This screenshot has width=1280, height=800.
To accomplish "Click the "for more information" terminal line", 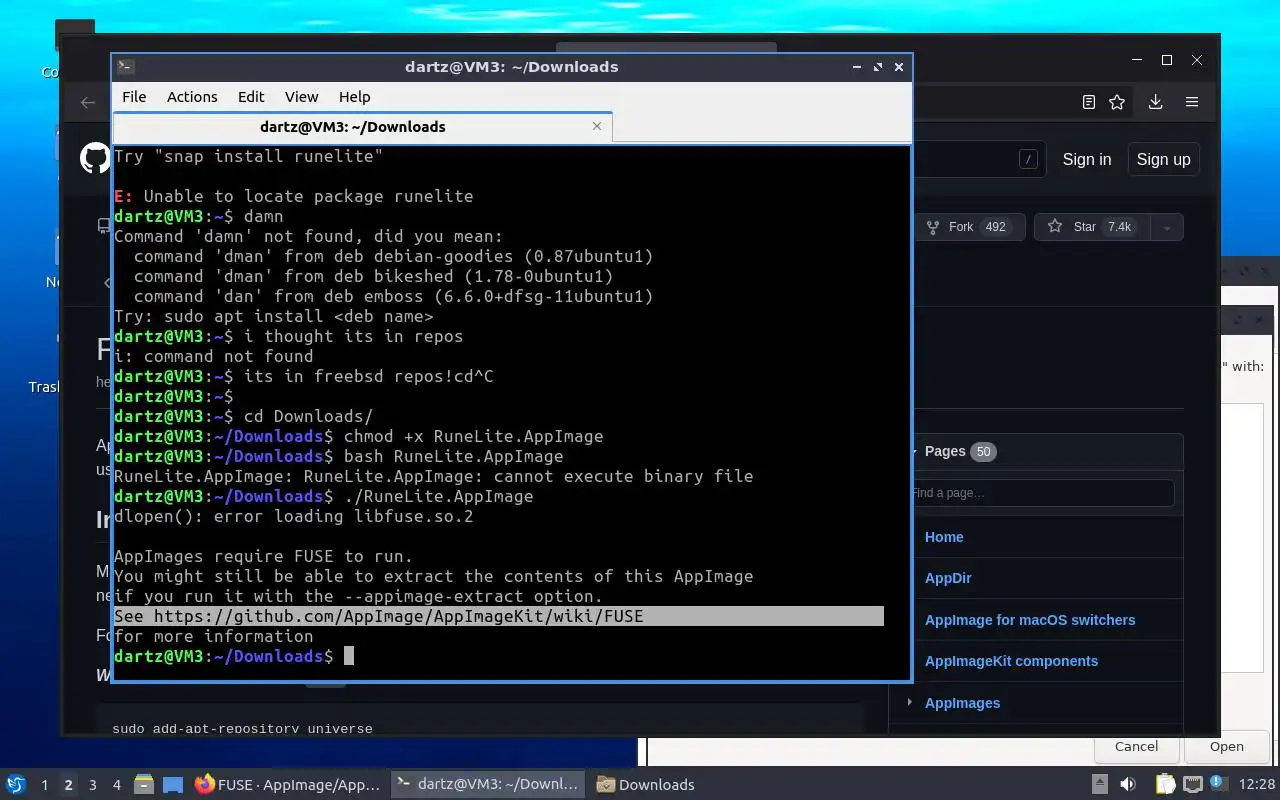I will click(213, 636).
